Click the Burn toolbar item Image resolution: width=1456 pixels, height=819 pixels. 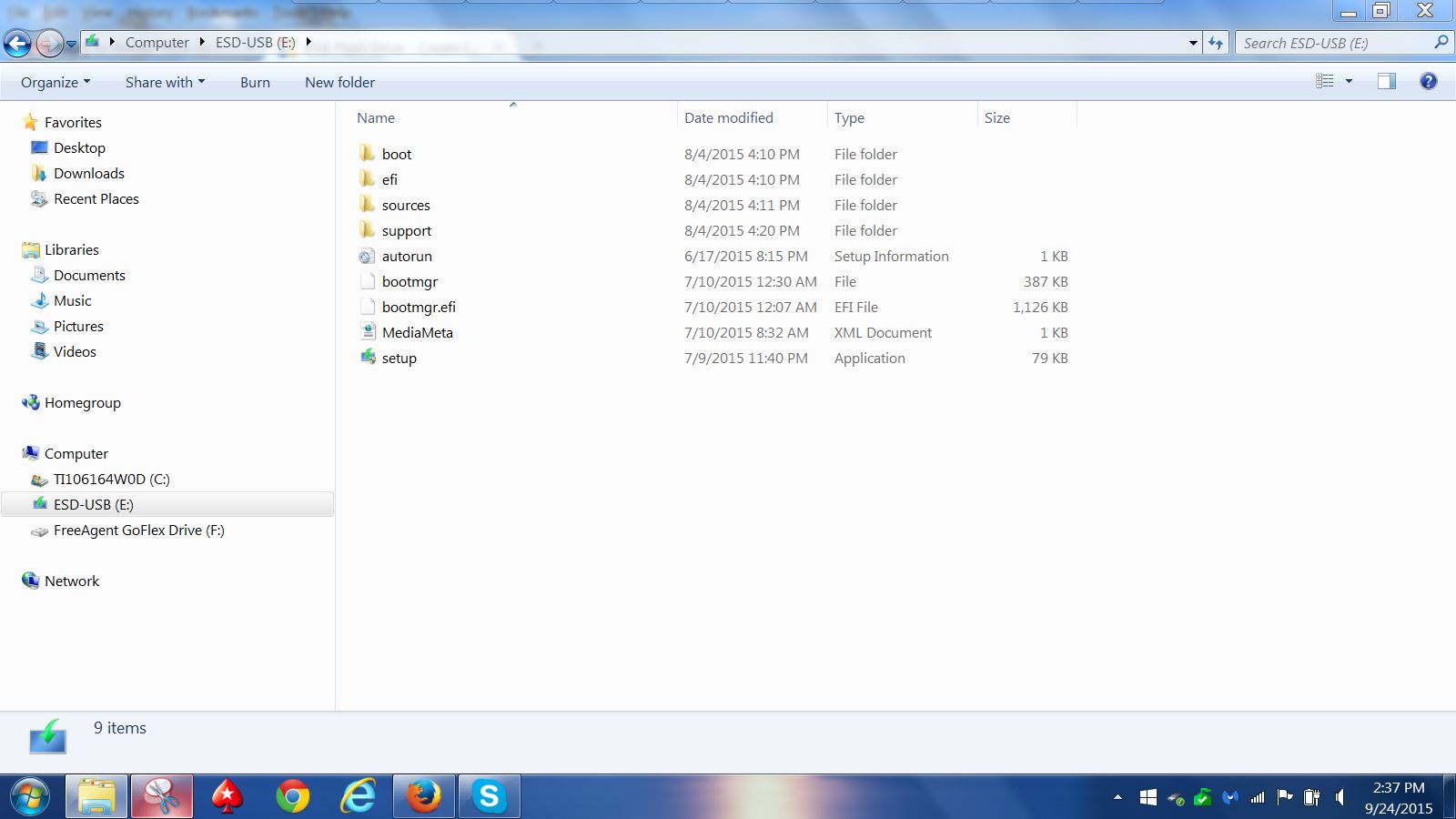tap(255, 82)
